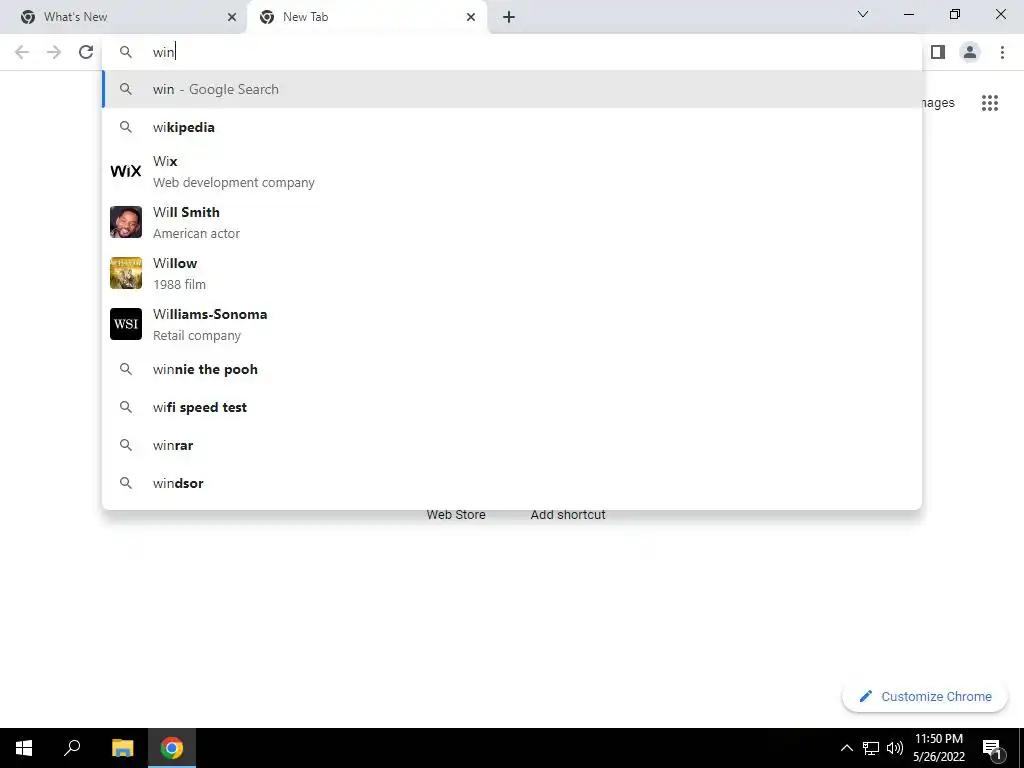1024x768 pixels.
Task: Choose 'win - Google Search' suggestion
Action: pyautogui.click(x=512, y=89)
